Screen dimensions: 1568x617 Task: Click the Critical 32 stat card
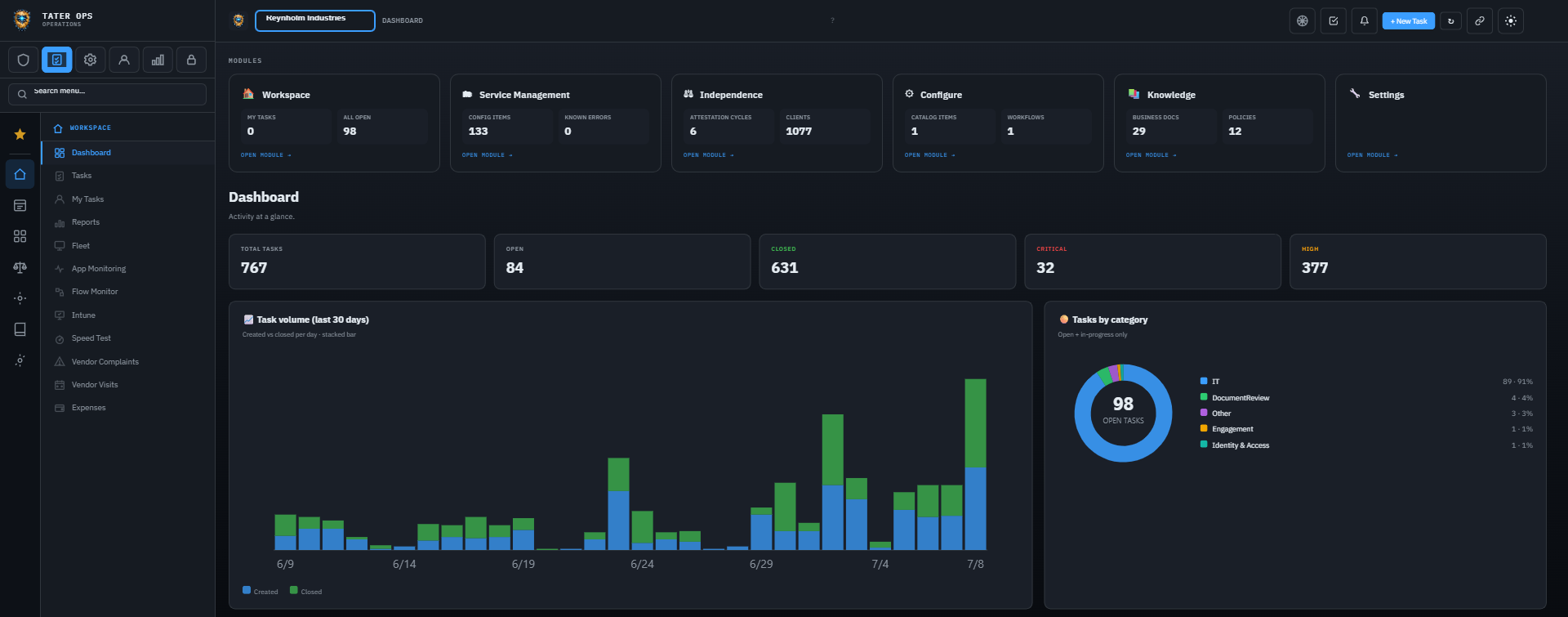(x=1152, y=262)
